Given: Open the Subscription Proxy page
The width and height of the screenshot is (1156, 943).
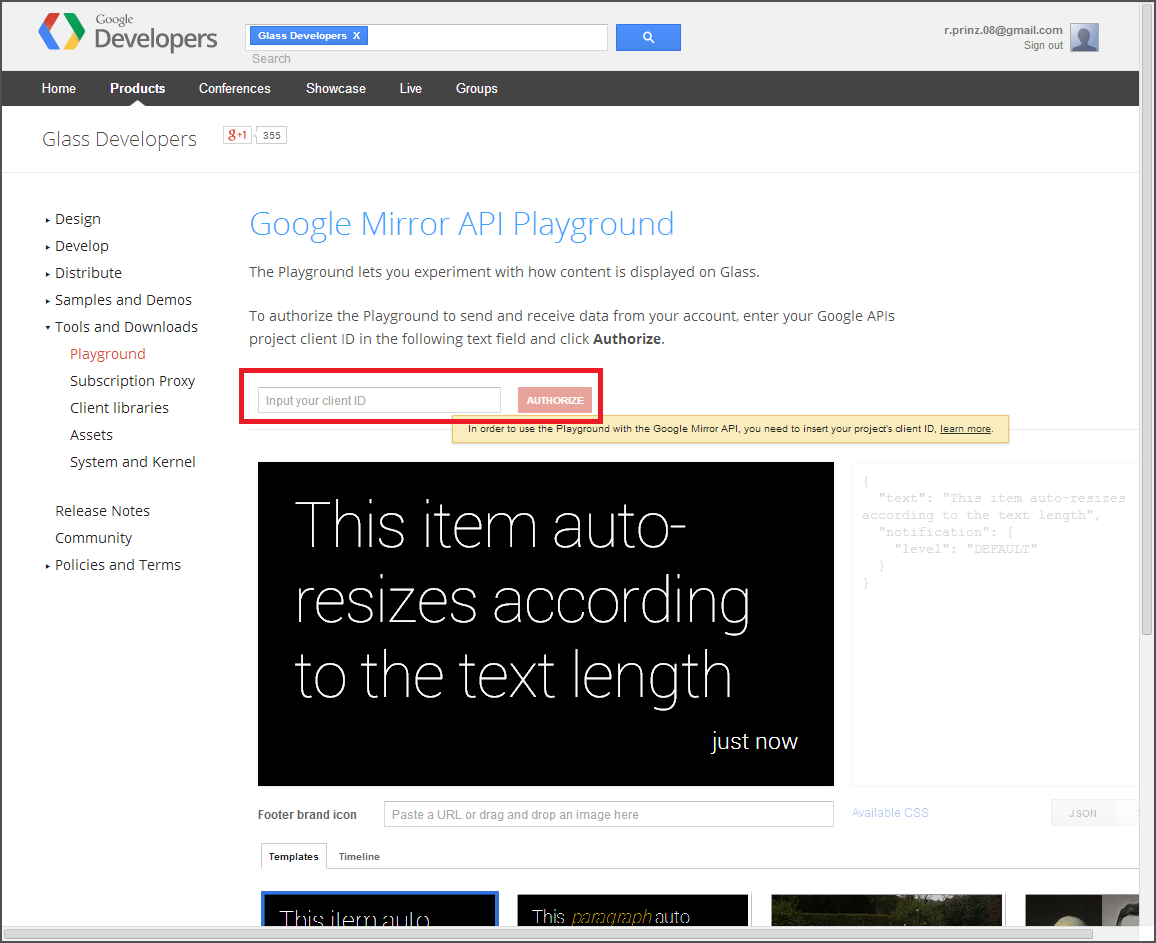Looking at the screenshot, I should [133, 381].
